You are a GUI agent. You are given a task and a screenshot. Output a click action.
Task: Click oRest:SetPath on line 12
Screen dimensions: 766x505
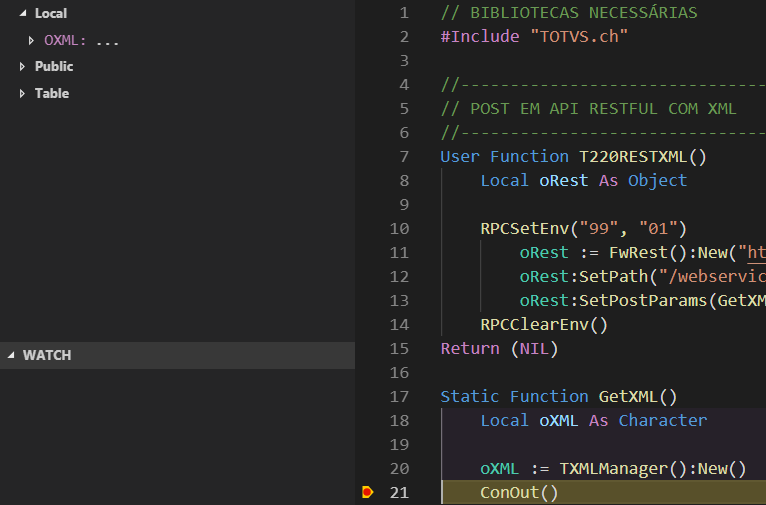583,277
